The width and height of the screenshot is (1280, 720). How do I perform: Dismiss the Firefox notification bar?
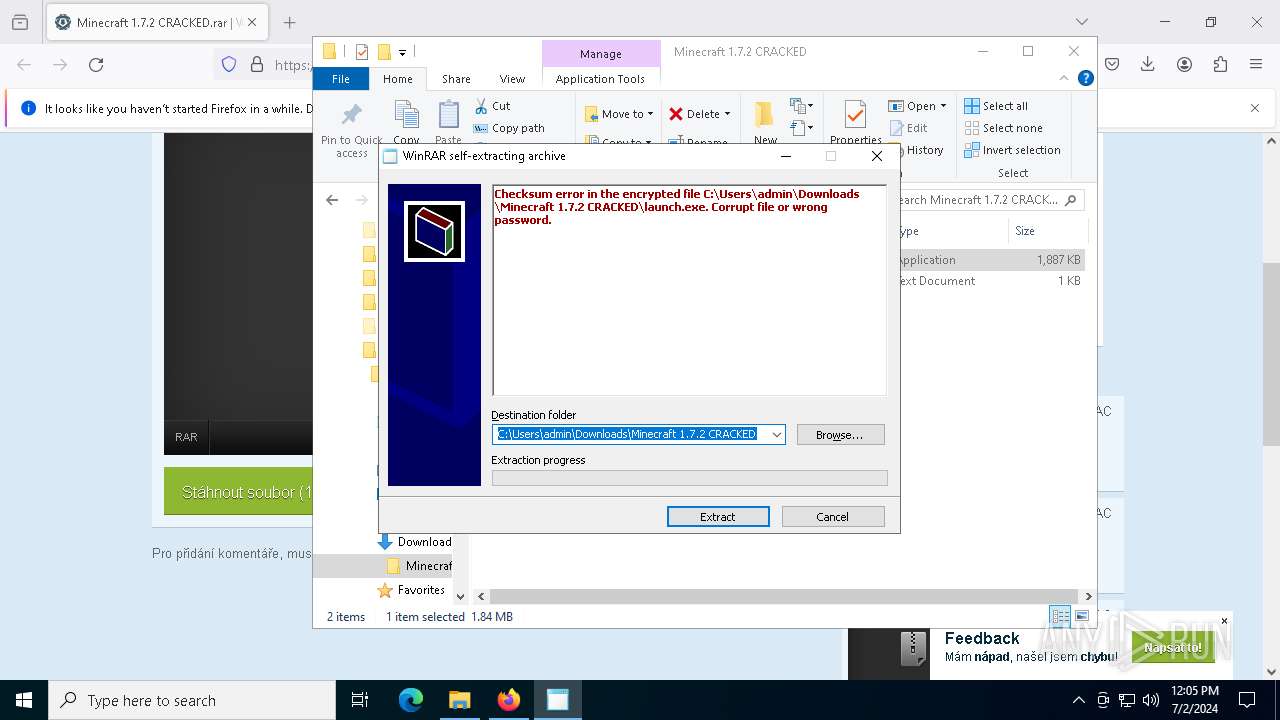click(x=1255, y=108)
